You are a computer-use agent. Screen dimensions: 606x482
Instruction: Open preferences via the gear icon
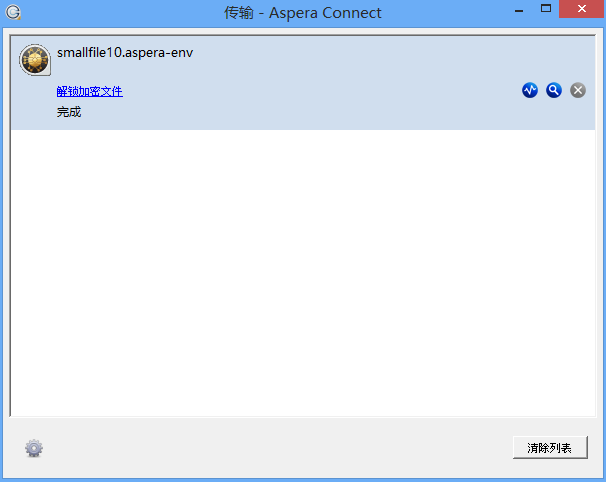(34, 448)
